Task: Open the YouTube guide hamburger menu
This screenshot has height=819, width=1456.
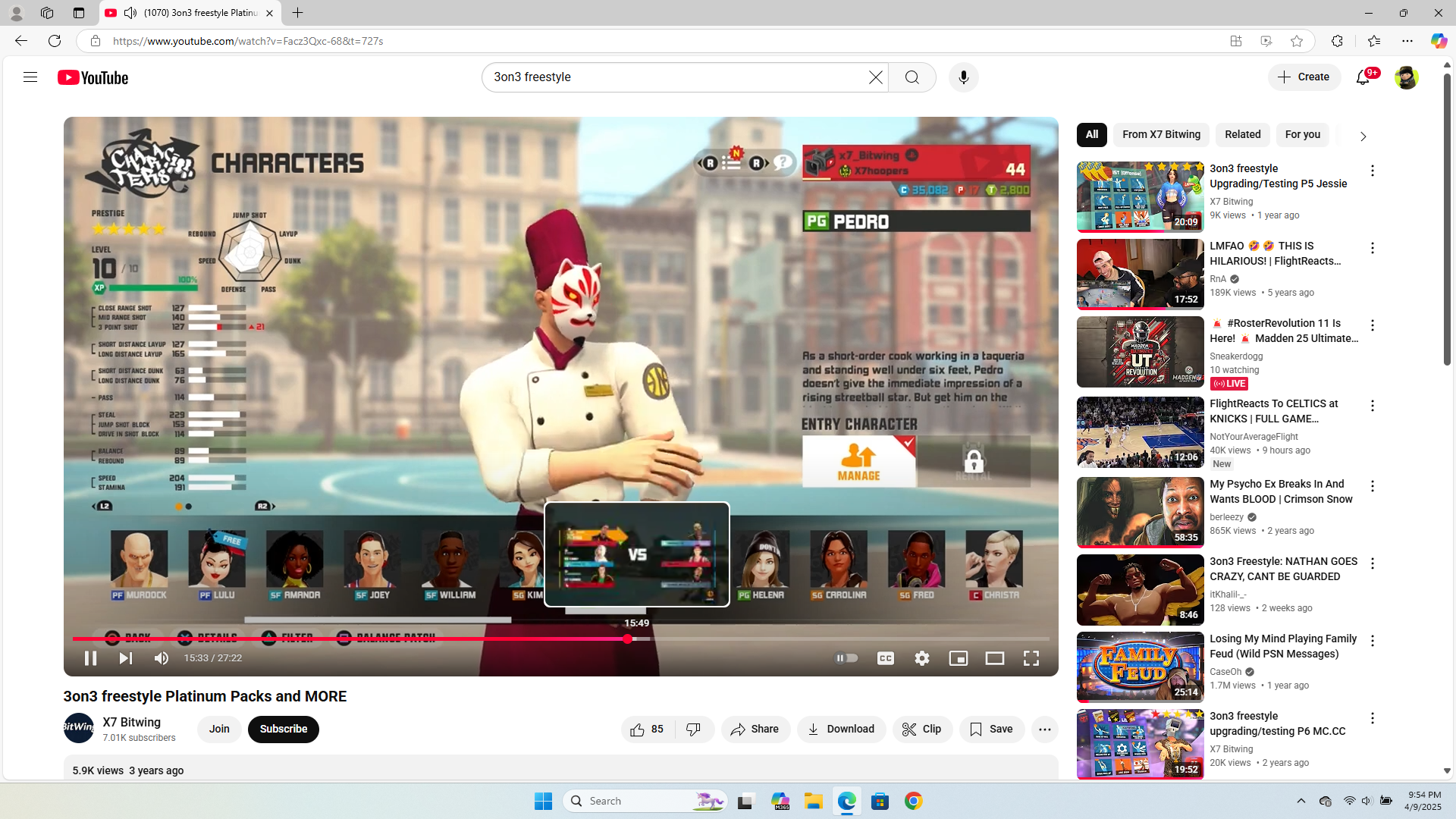Action: (x=30, y=77)
